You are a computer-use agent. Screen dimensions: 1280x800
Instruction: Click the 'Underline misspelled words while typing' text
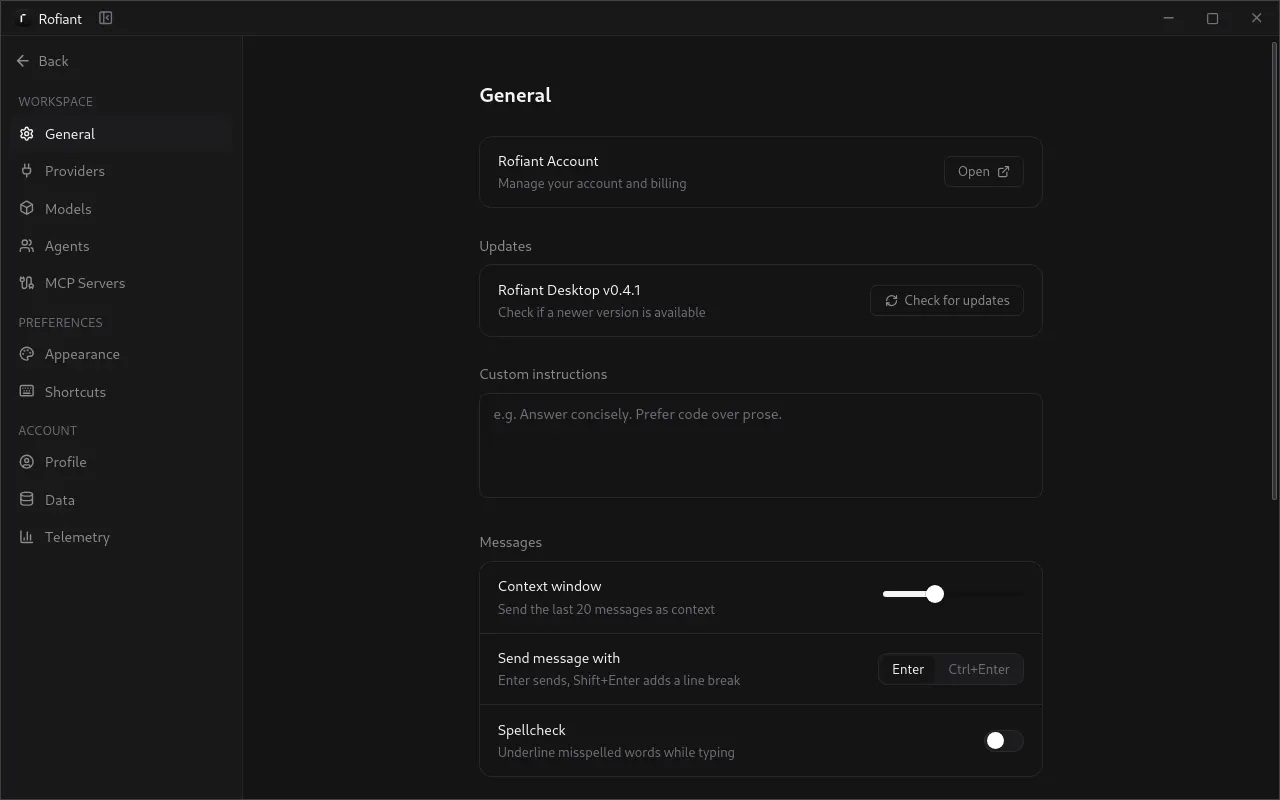(x=616, y=752)
